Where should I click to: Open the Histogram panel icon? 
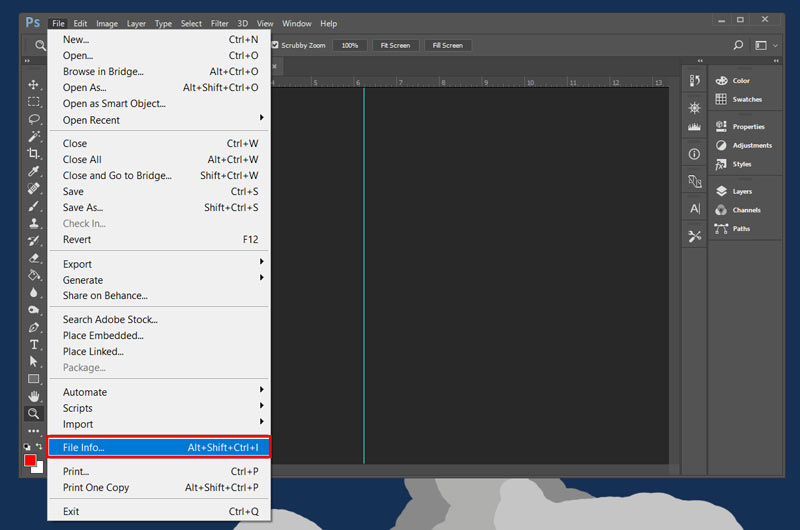pos(694,127)
